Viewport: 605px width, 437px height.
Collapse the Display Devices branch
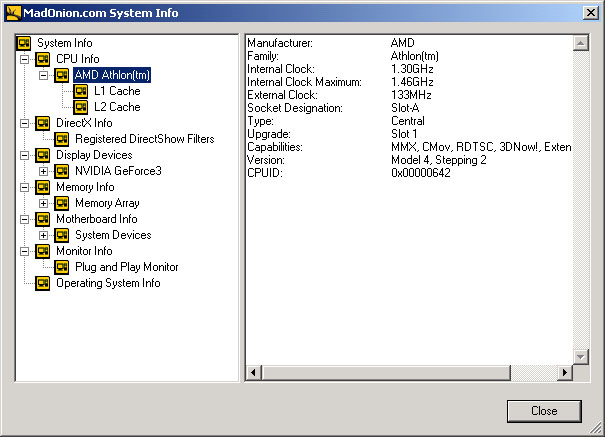tap(24, 155)
